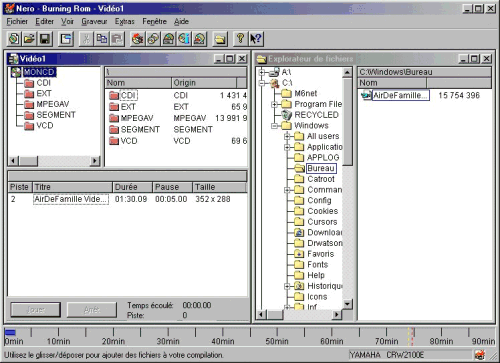Expand the Command folder node
Image resolution: width=500 pixels, height=363 pixels.
pyautogui.click(x=287, y=190)
